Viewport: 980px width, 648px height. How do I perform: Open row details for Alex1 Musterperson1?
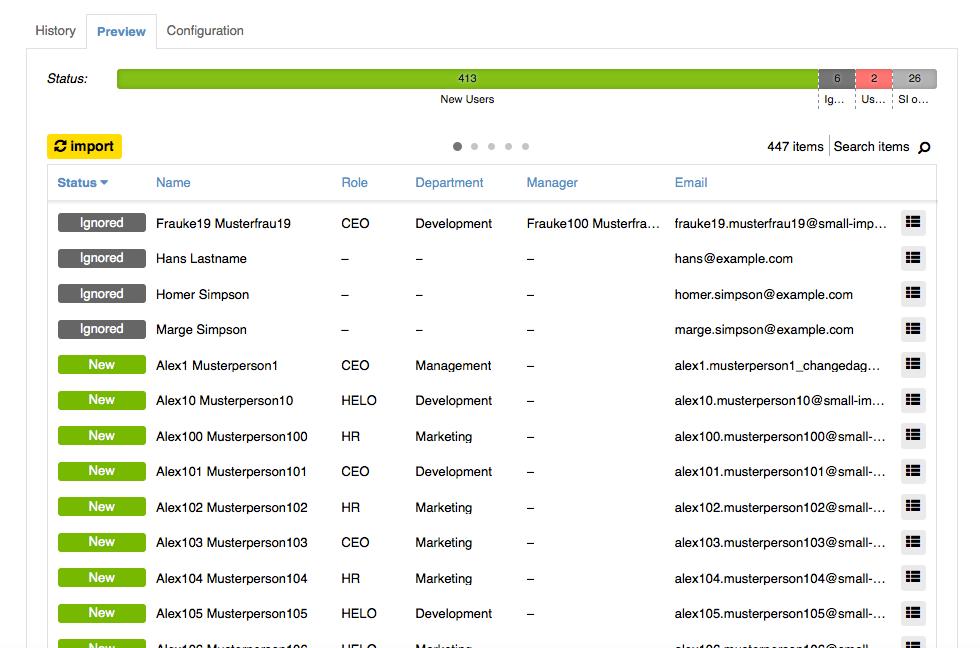(x=912, y=365)
